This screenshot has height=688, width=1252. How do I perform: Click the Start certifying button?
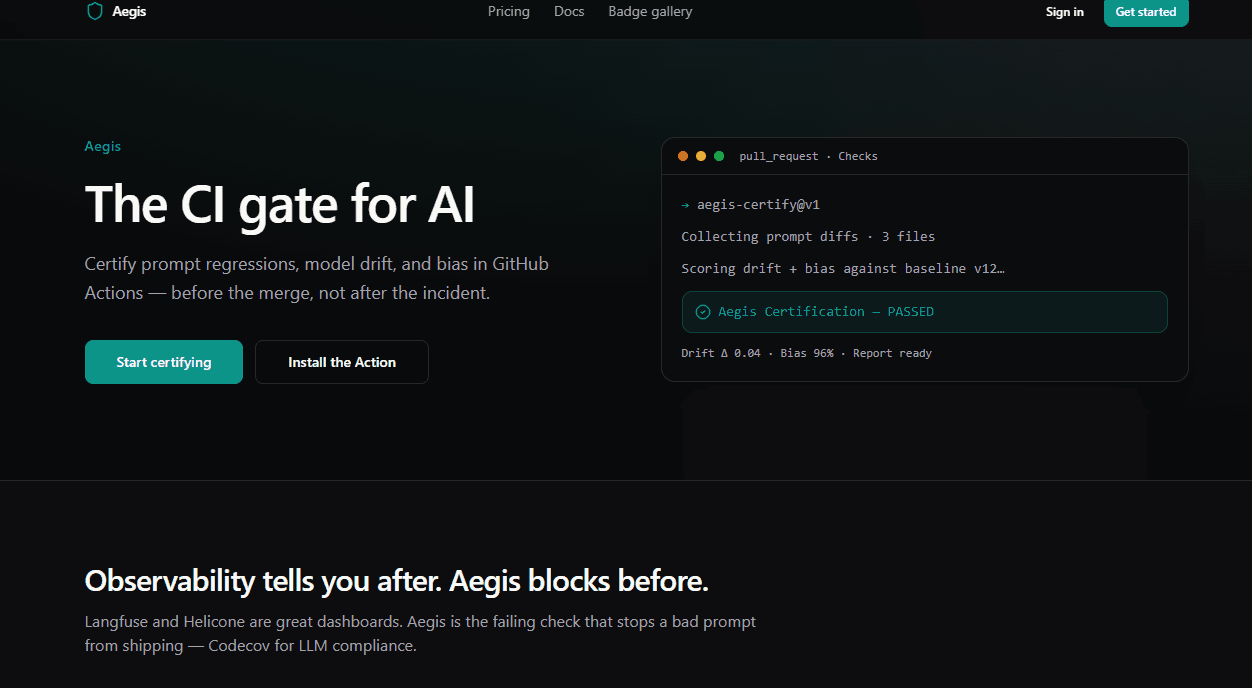coord(164,362)
